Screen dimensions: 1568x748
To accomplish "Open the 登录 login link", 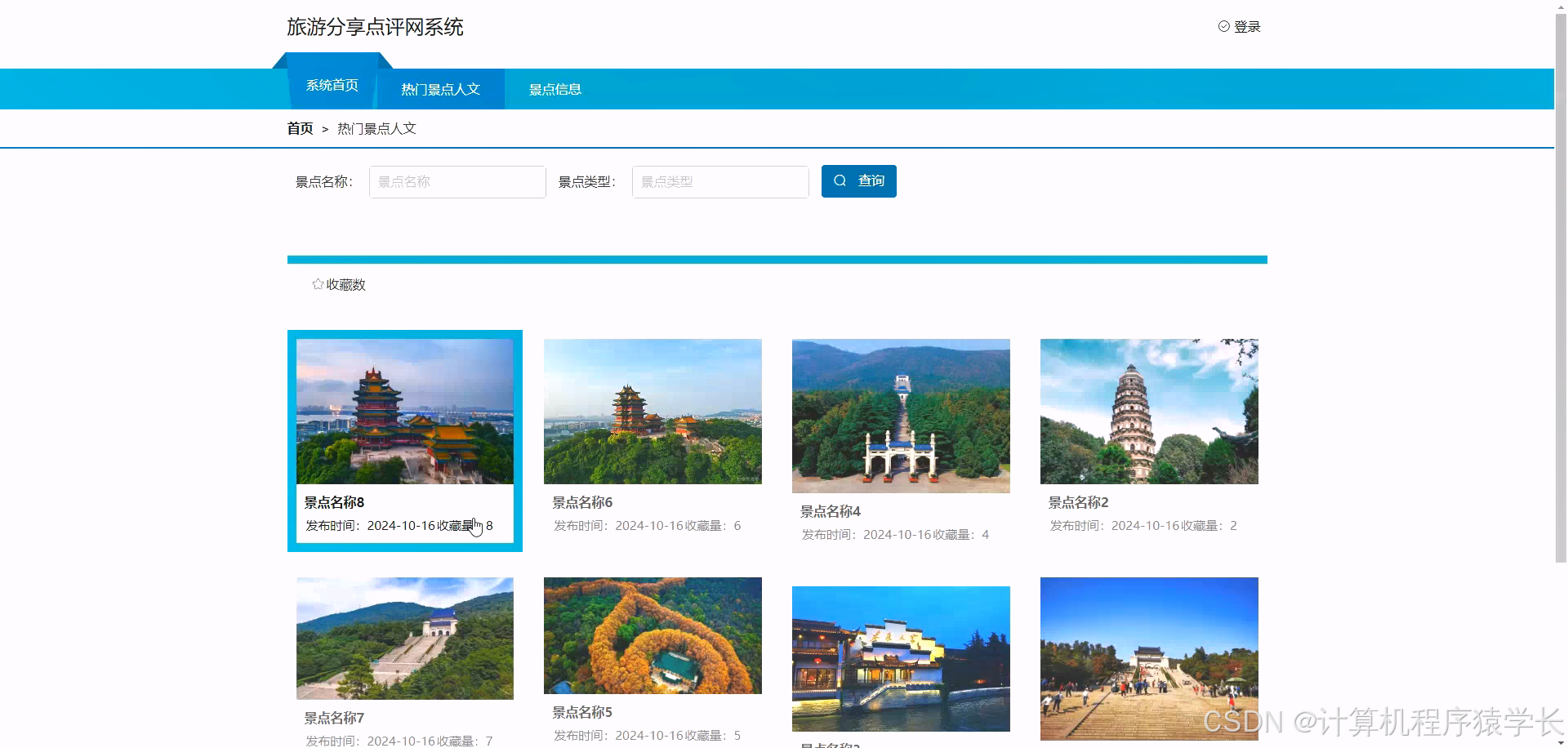I will pos(1245,25).
